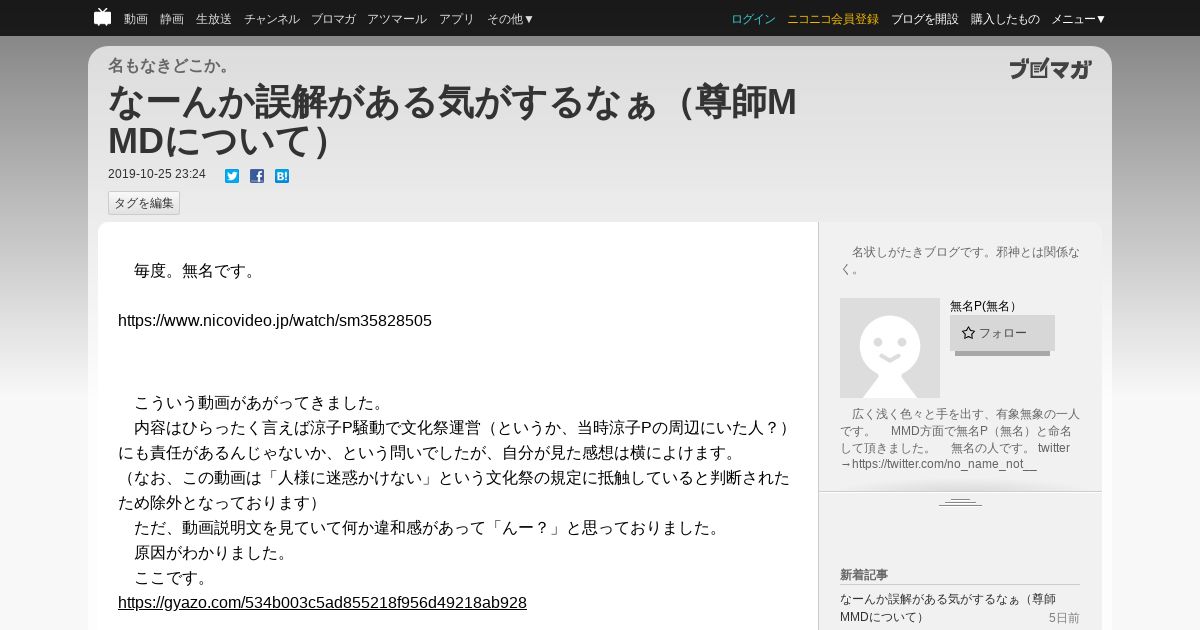Screen dimensions: 1200x630
Task: Share article on Facebook icon
Action: [257, 176]
